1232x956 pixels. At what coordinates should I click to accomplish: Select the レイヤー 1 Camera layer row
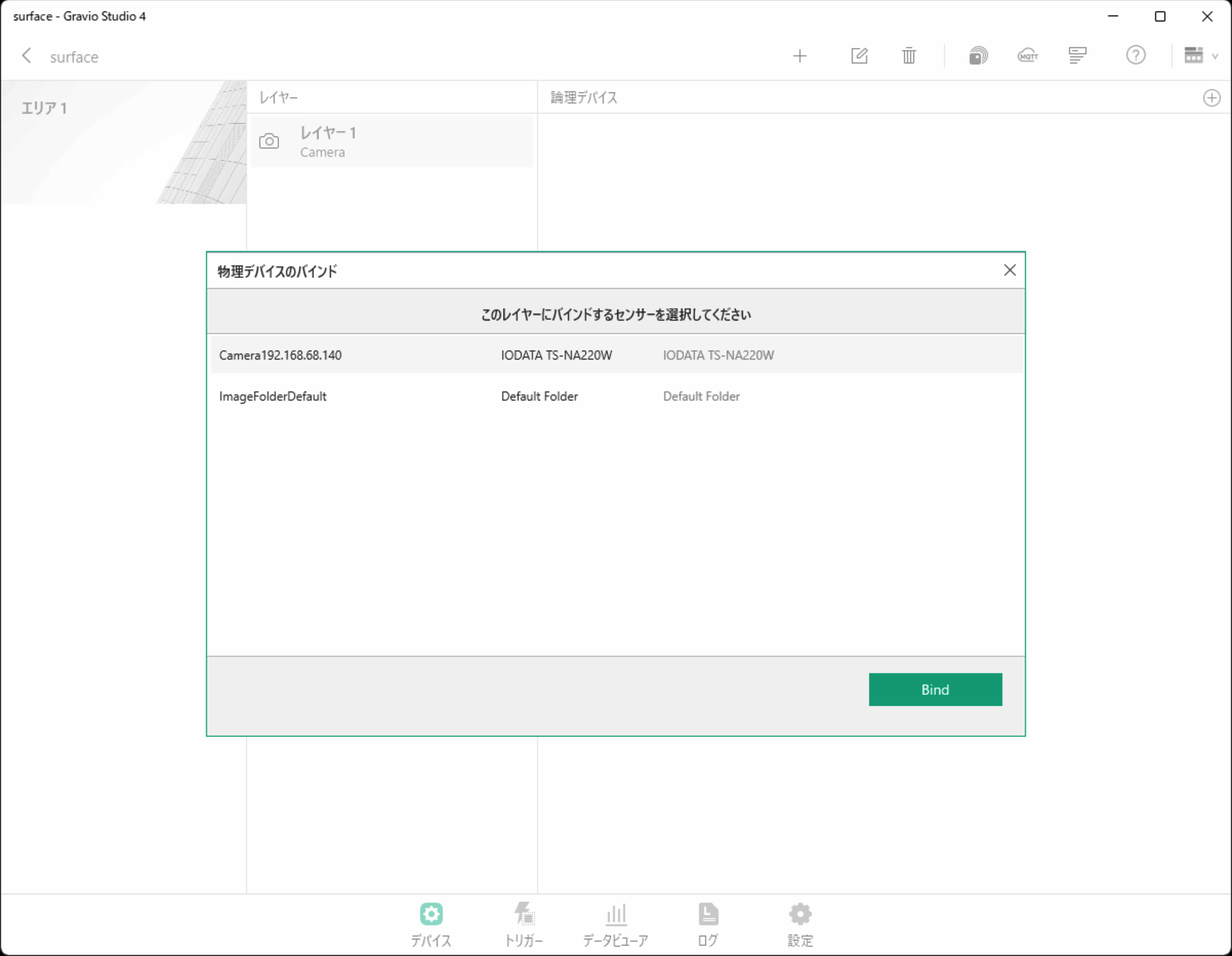coord(392,141)
